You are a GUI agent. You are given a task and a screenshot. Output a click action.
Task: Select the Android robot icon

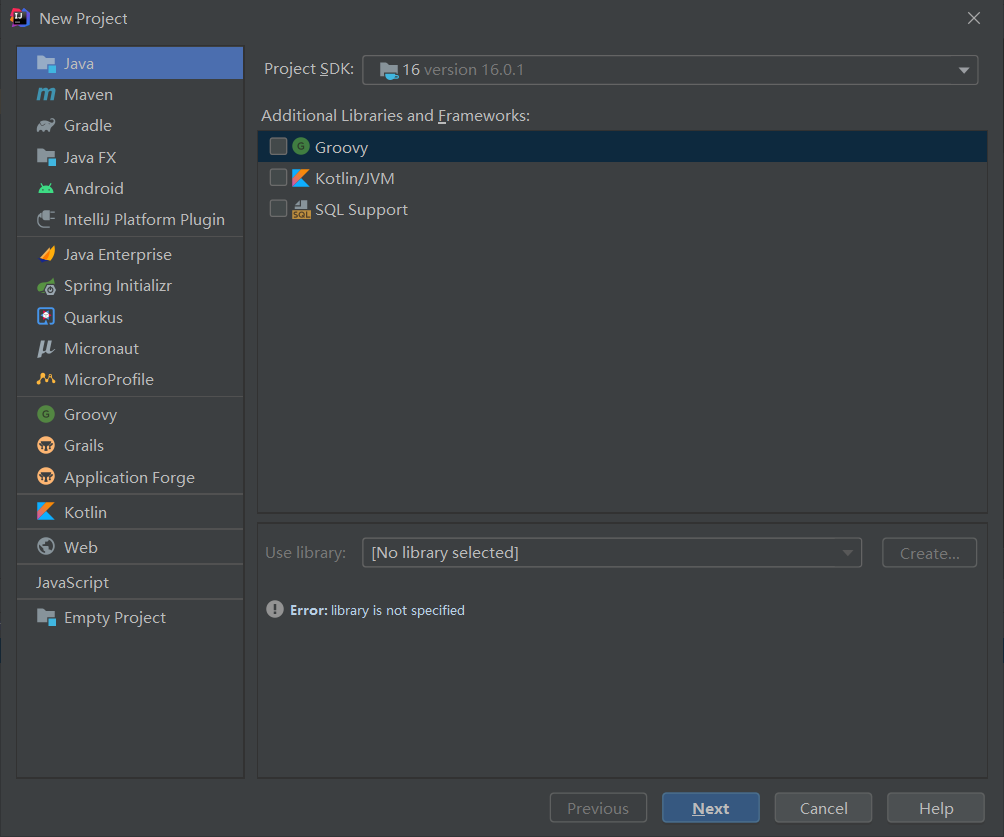(x=46, y=188)
